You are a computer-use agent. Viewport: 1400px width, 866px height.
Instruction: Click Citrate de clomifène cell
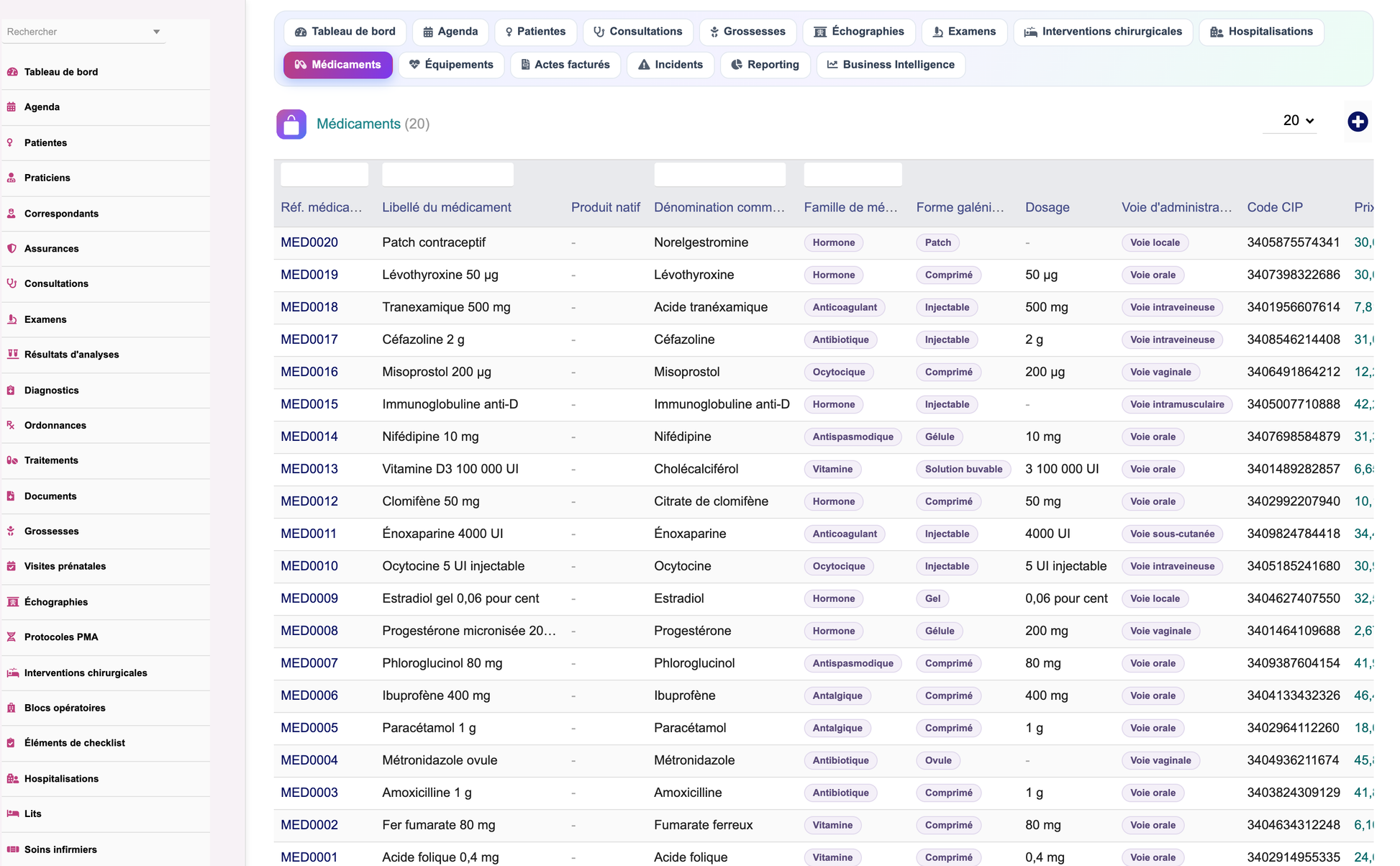[711, 501]
